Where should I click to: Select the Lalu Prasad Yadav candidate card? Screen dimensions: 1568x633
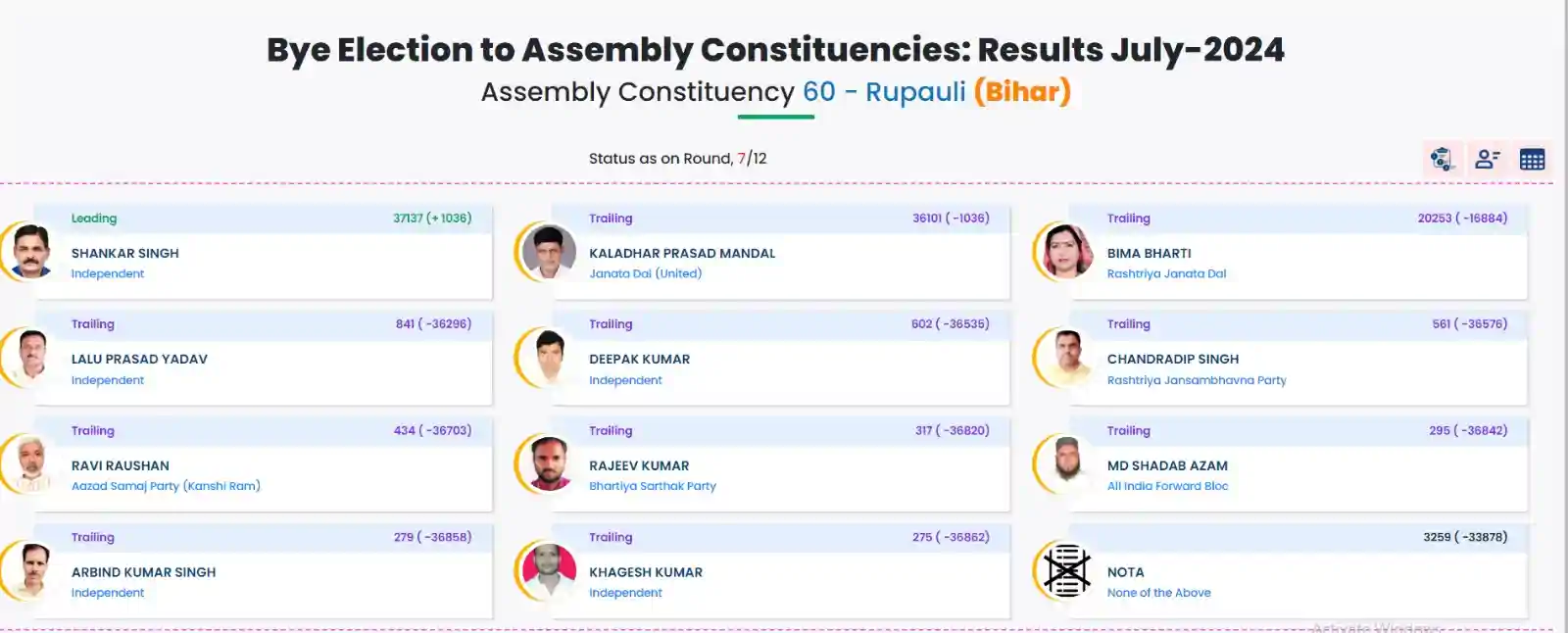(263, 358)
